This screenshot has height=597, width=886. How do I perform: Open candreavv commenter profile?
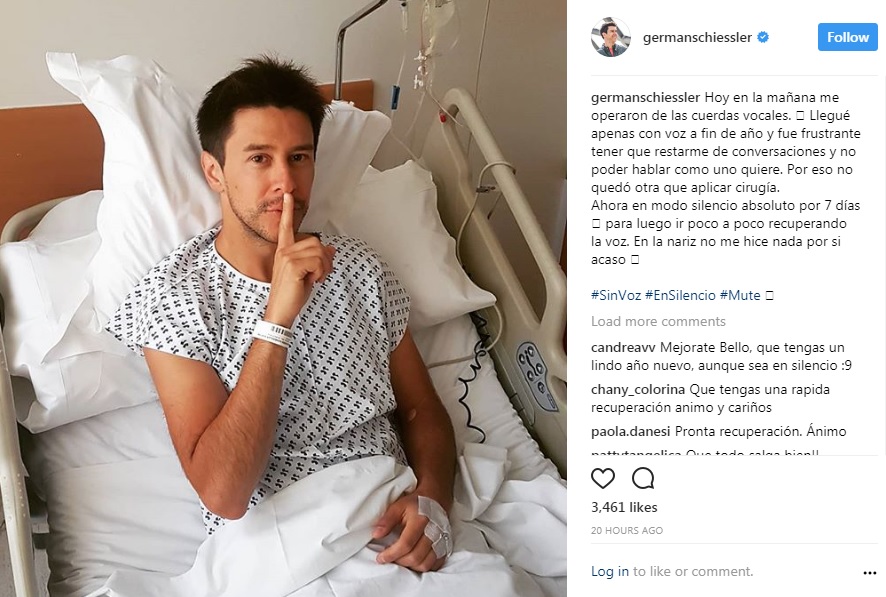click(x=623, y=347)
